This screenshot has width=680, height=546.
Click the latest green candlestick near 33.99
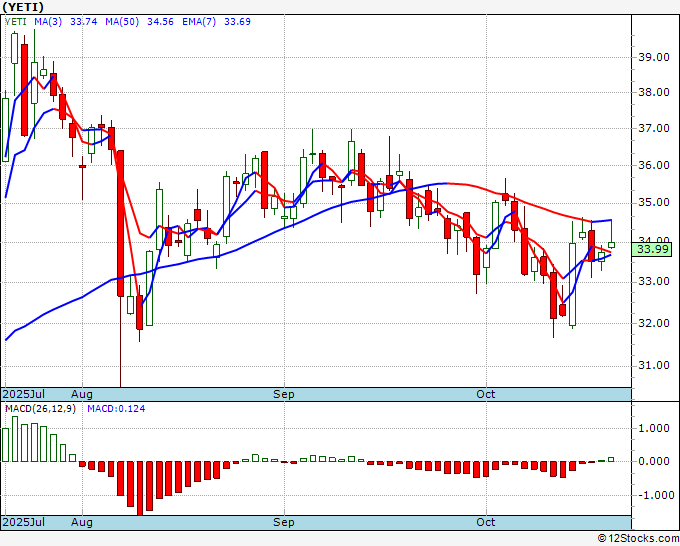point(611,245)
